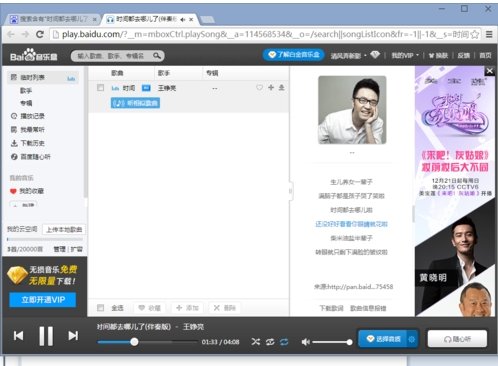Screen dimensions: 498x366
Task: Expand the 我的VIP dropdown menu
Action: [x=405, y=55]
